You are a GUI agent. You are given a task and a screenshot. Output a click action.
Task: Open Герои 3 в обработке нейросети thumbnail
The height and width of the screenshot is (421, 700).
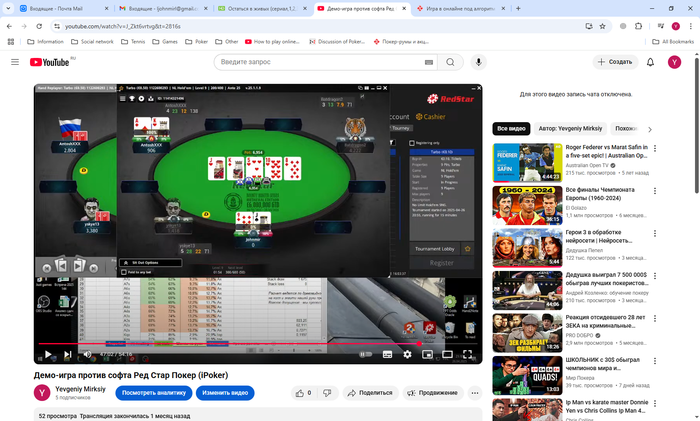click(527, 248)
